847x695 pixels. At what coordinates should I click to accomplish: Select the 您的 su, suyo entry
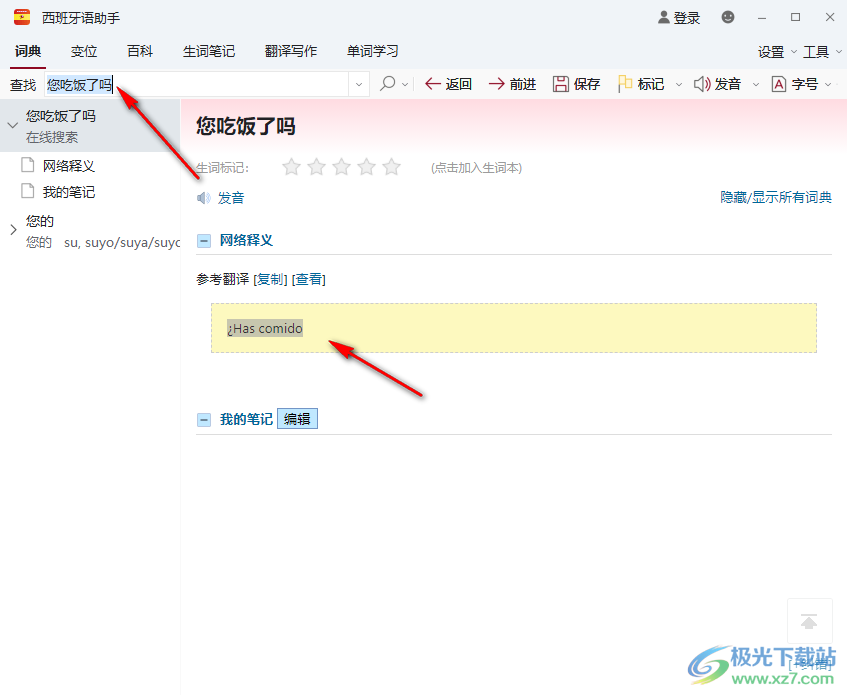point(90,231)
